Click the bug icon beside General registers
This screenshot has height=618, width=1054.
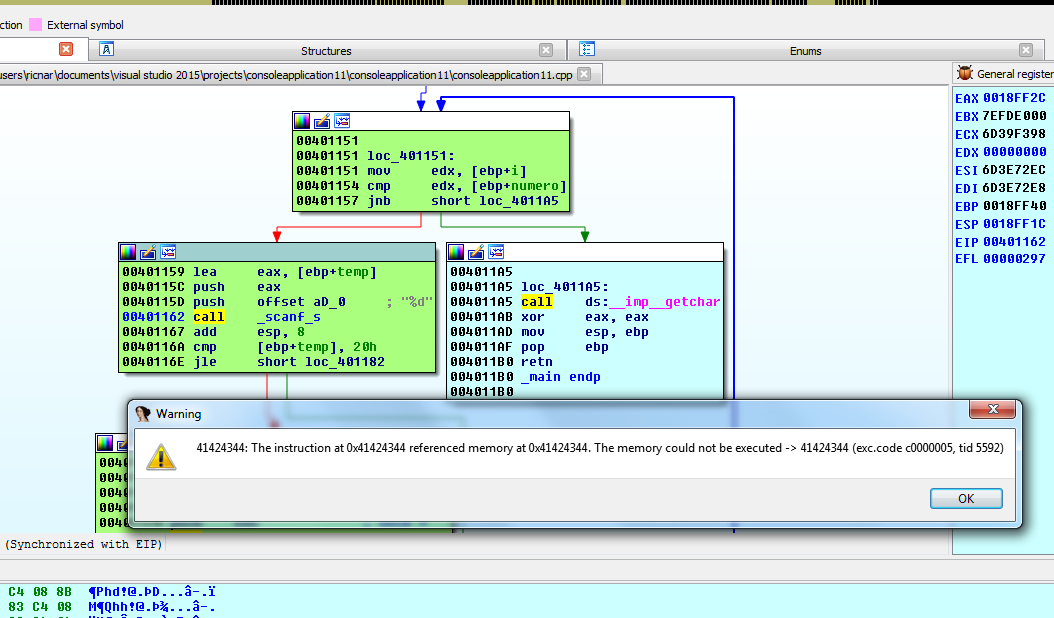(965, 73)
